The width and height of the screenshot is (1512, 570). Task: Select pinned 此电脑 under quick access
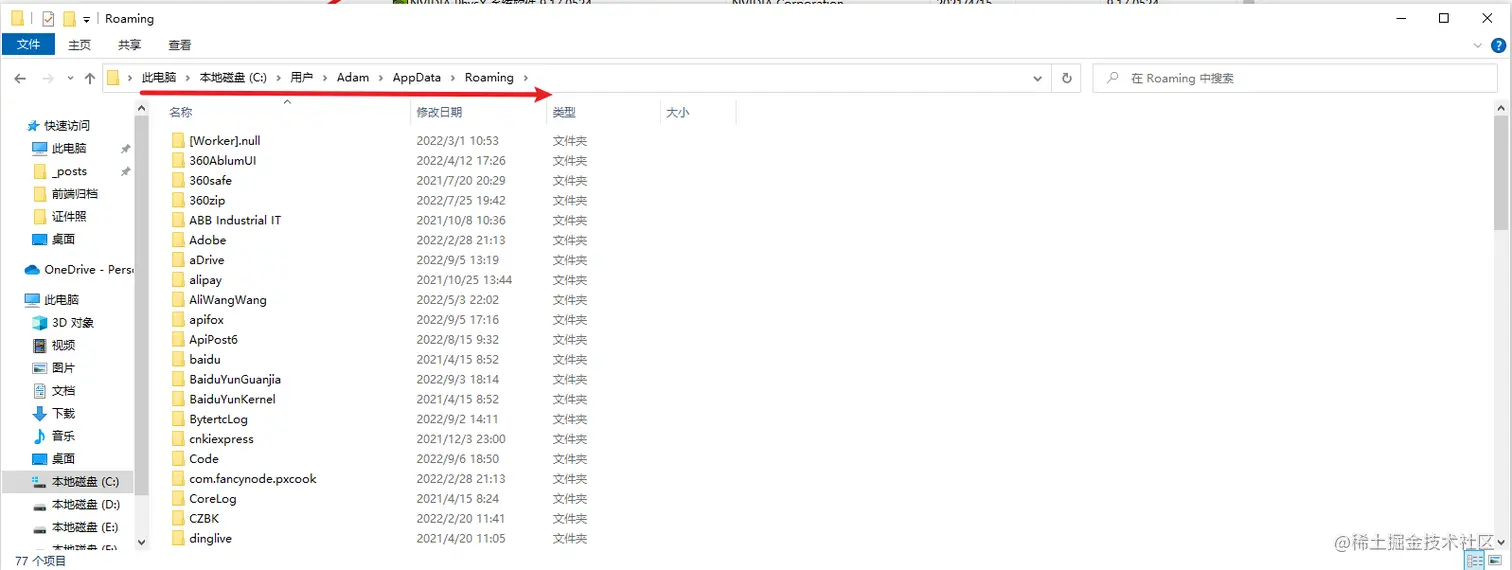(69, 148)
